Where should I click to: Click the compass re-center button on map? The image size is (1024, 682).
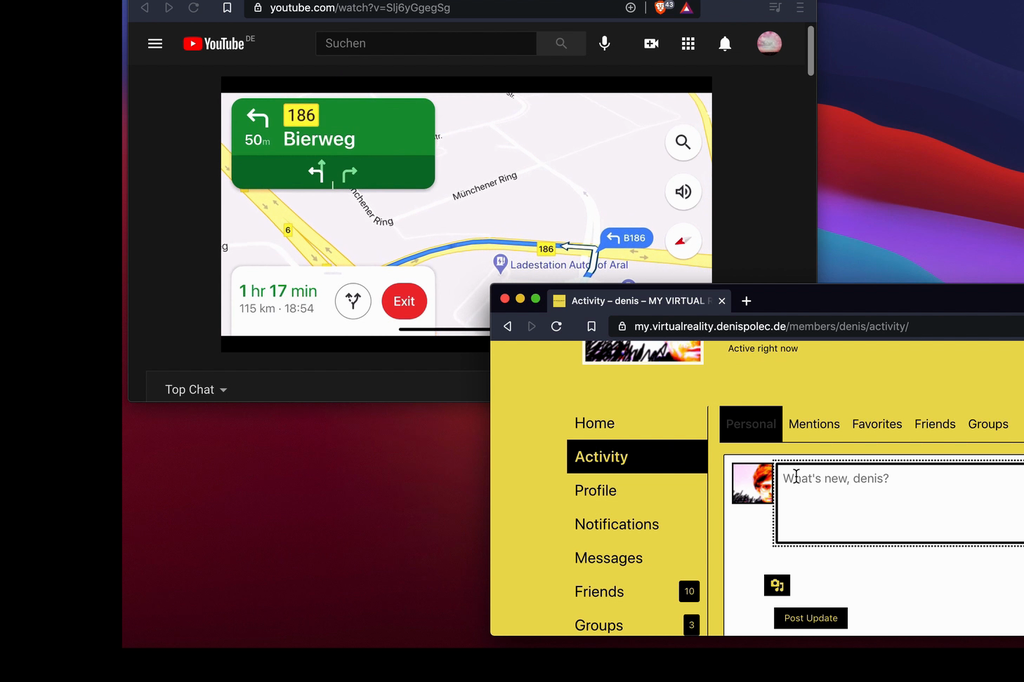point(683,241)
